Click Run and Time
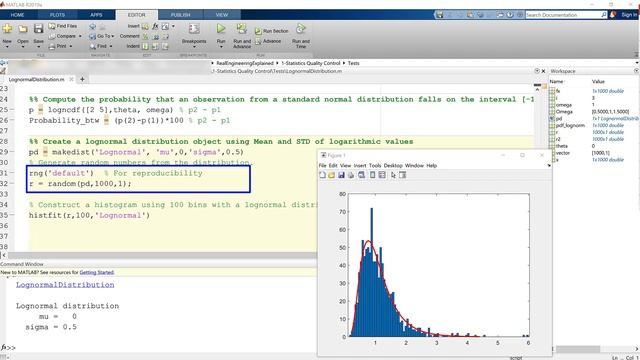This screenshot has width=640, height=360. pos(301,36)
